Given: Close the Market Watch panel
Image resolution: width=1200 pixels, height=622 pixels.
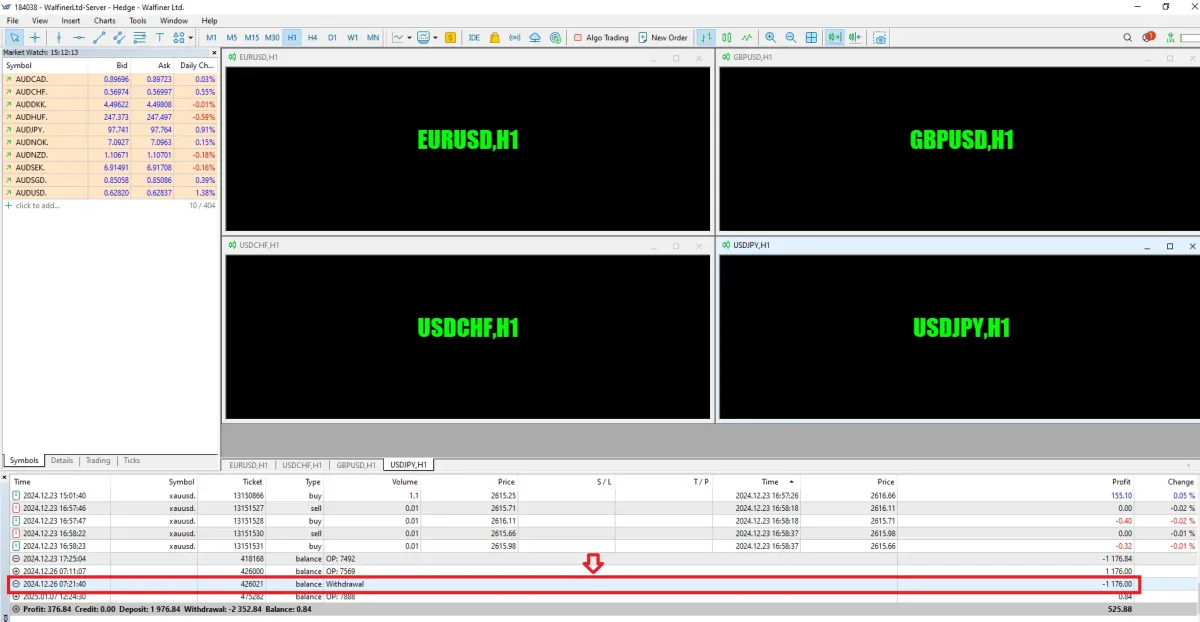Looking at the screenshot, I should click(213, 52).
